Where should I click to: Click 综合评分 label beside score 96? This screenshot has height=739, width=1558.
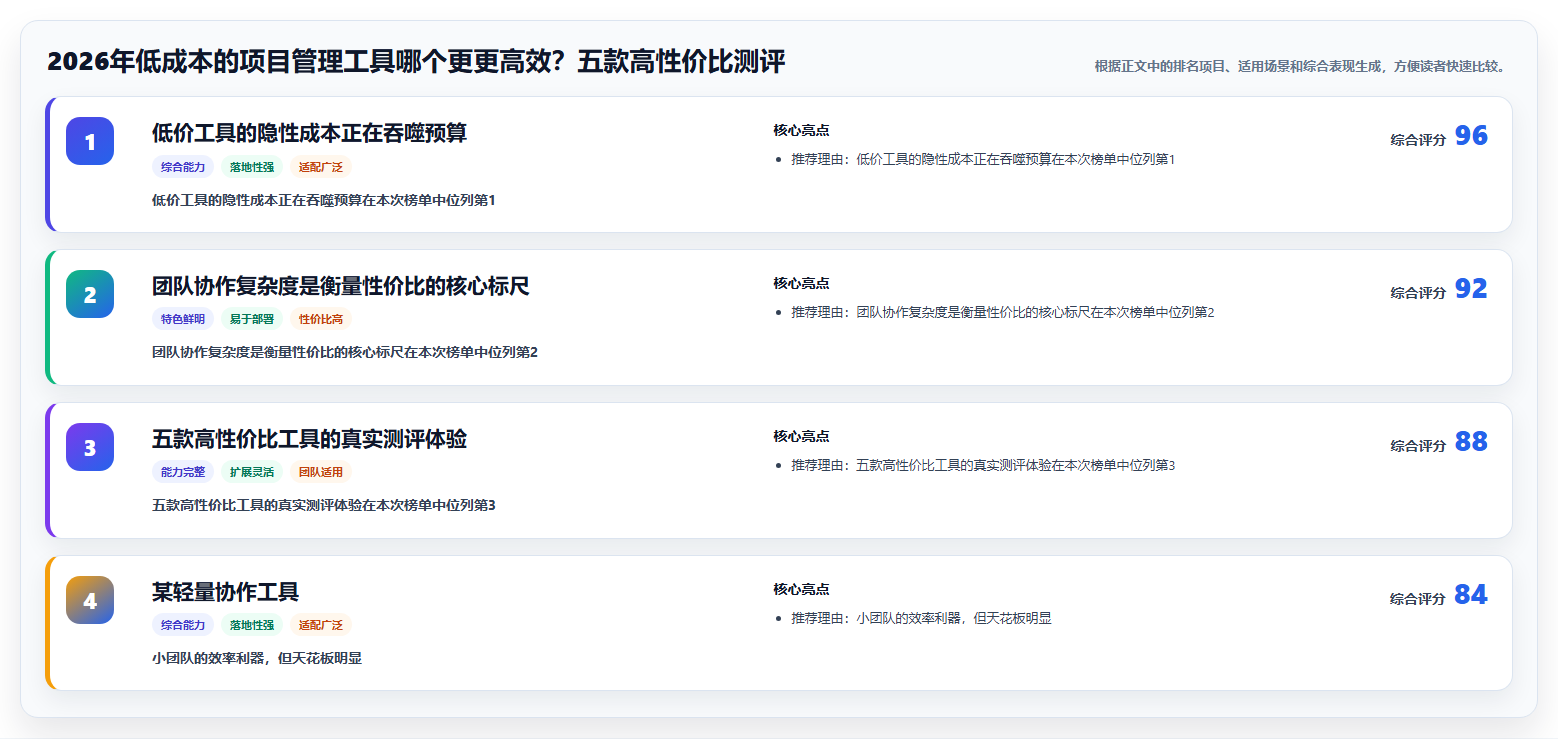tap(1418, 140)
